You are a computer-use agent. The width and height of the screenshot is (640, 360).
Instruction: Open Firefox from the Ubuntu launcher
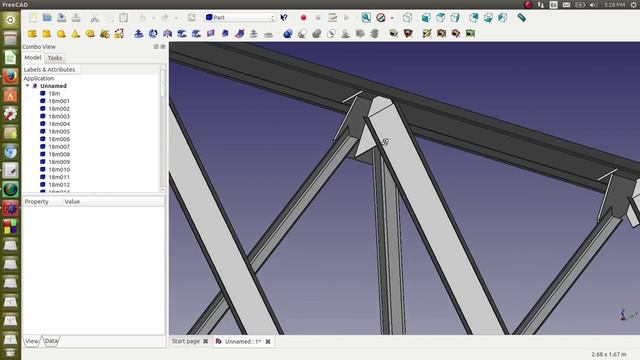click(x=10, y=76)
